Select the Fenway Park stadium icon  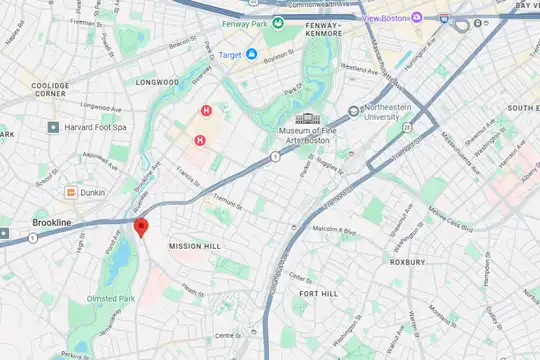coord(278,23)
